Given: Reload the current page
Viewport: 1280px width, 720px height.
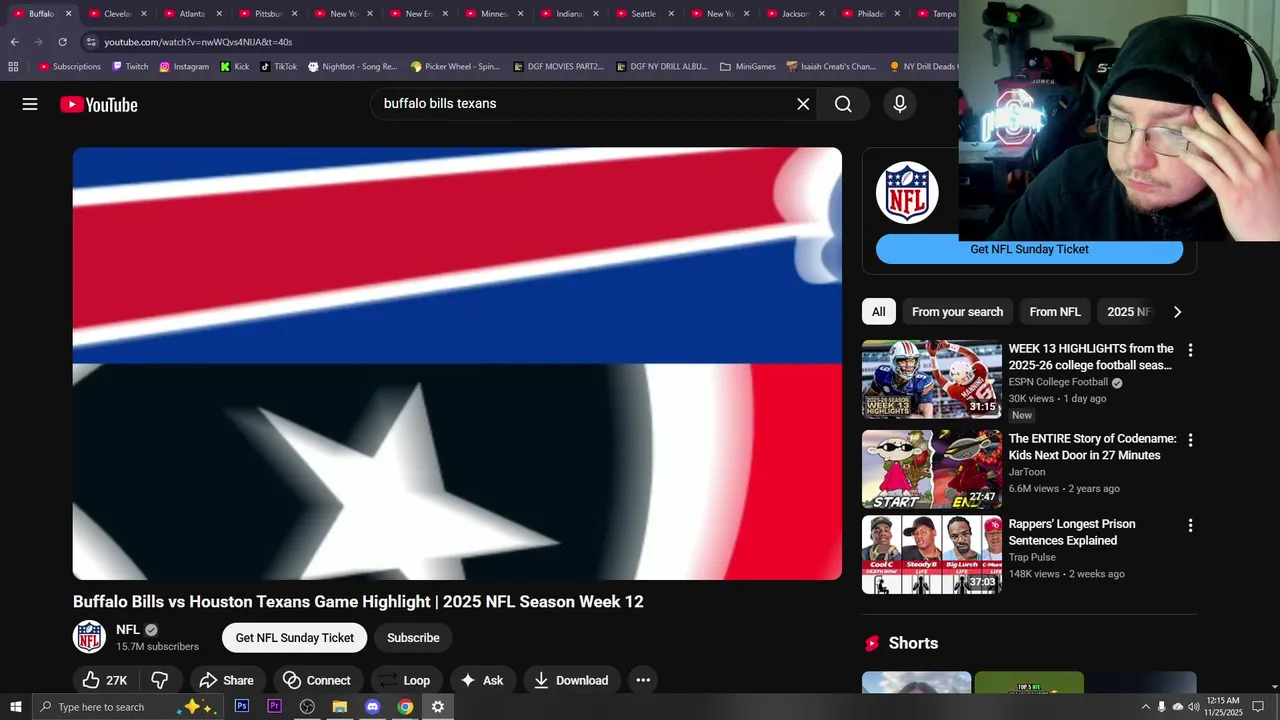Looking at the screenshot, I should pos(62,42).
